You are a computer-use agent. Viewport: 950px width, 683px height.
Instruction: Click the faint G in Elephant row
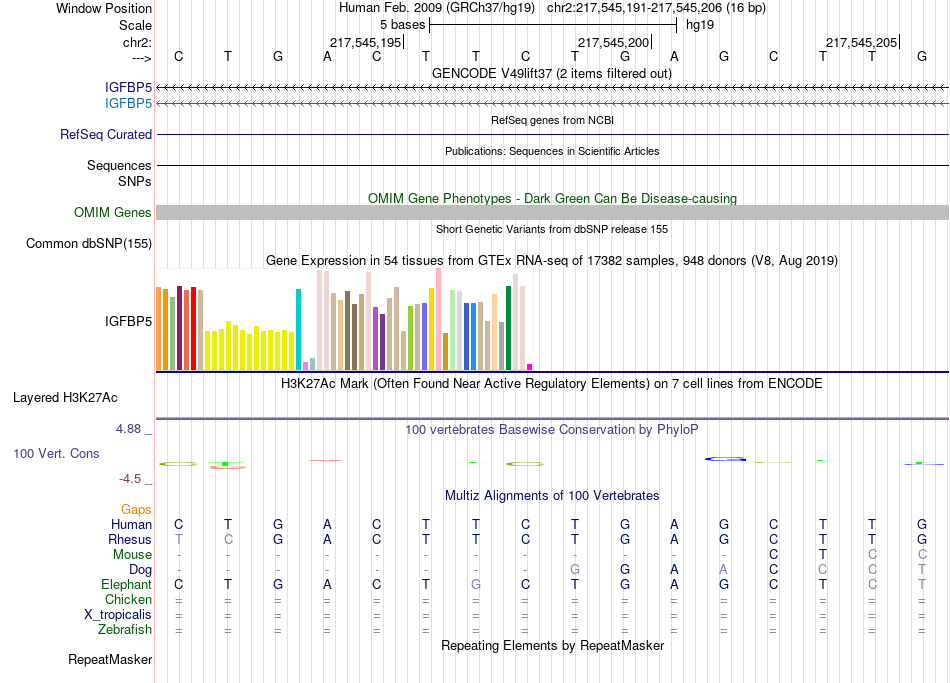click(x=476, y=584)
